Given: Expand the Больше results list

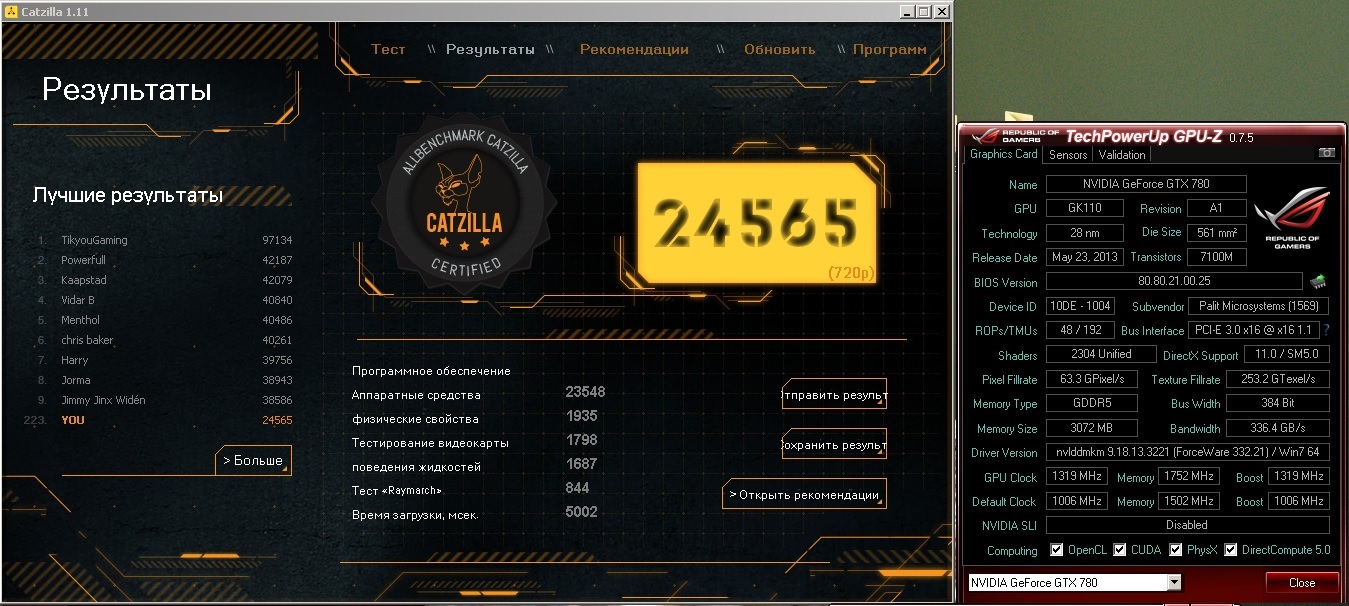Looking at the screenshot, I should coord(253,461).
